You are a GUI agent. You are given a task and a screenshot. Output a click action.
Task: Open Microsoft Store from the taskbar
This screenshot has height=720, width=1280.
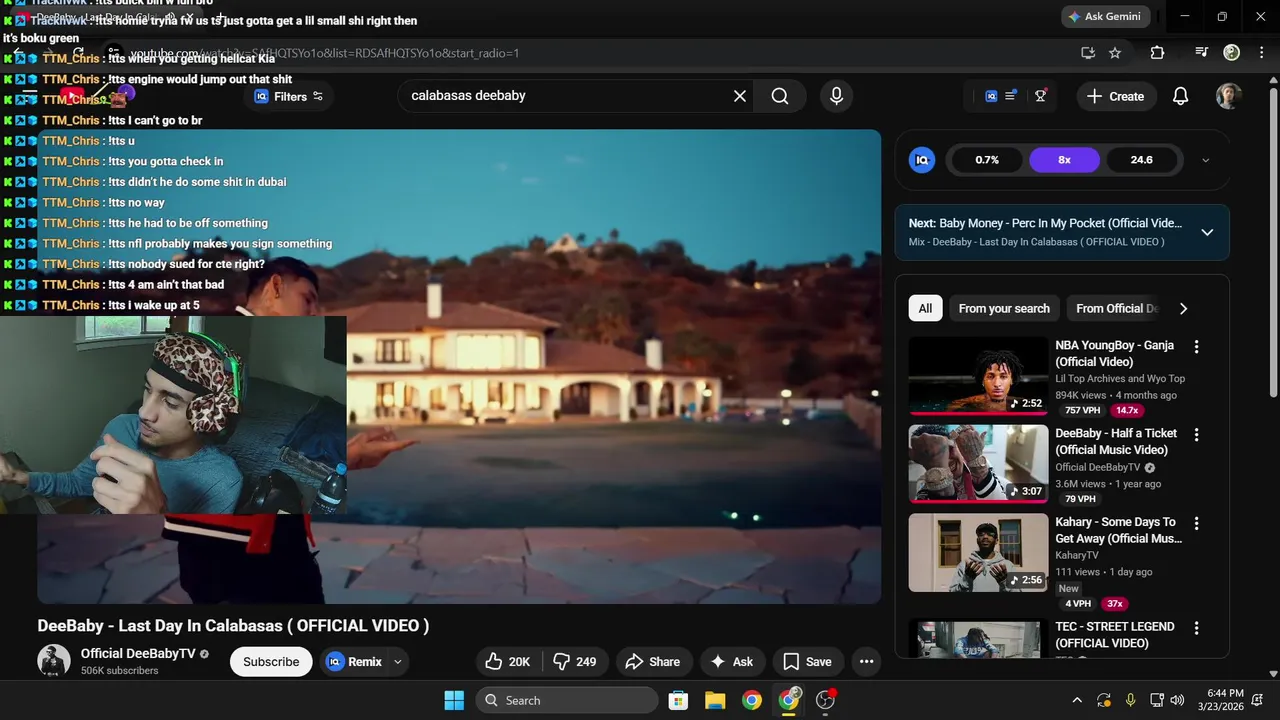678,700
